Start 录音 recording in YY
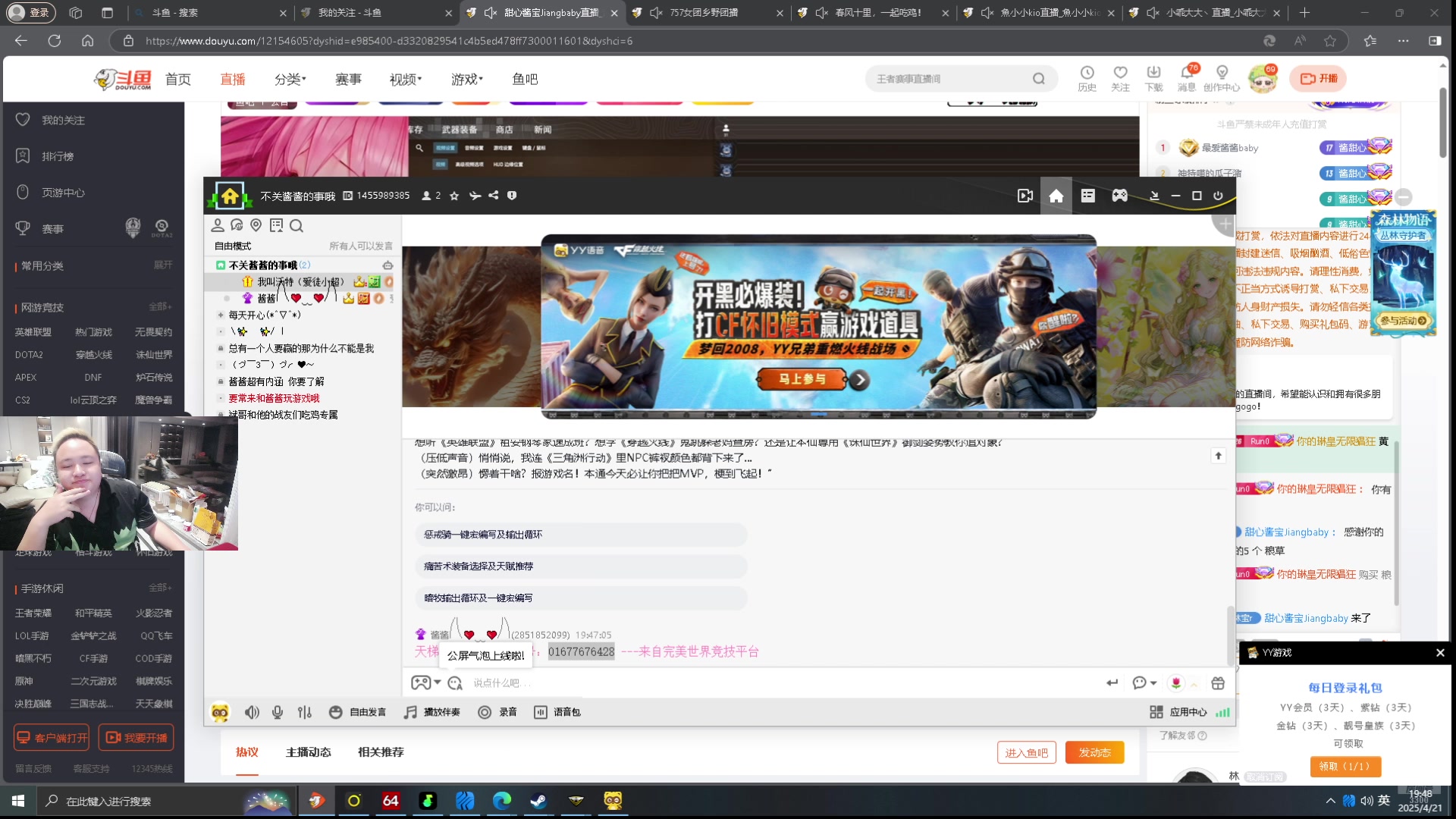1456x819 pixels. tap(497, 712)
